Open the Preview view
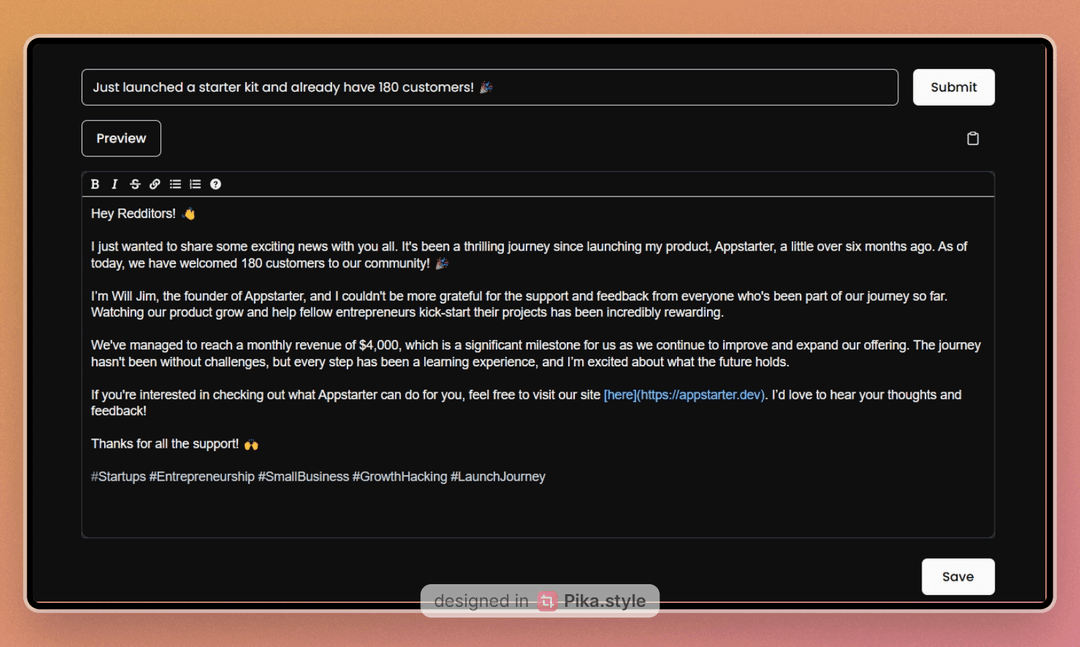1080x647 pixels. pyautogui.click(x=121, y=138)
